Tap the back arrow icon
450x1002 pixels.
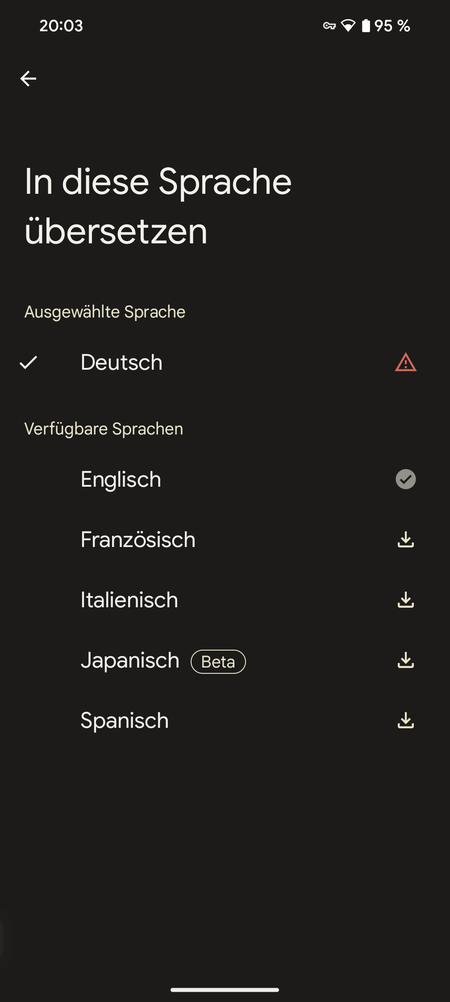28,79
